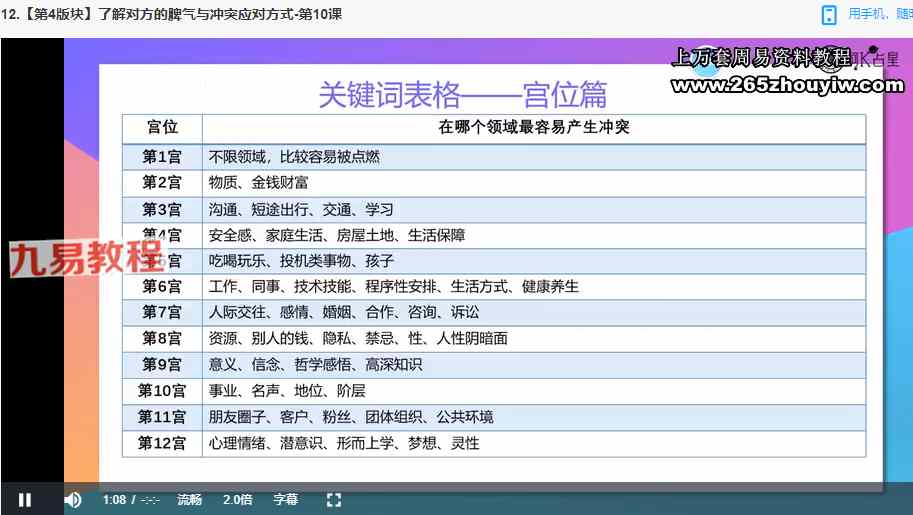The width and height of the screenshot is (913, 515).
Task: Toggle 字幕 subtitles on the player
Action: pos(286,500)
